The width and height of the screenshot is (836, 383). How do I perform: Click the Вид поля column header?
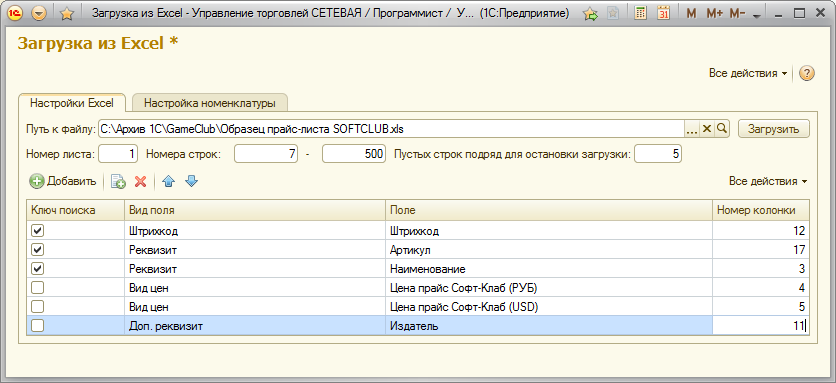(x=255, y=210)
